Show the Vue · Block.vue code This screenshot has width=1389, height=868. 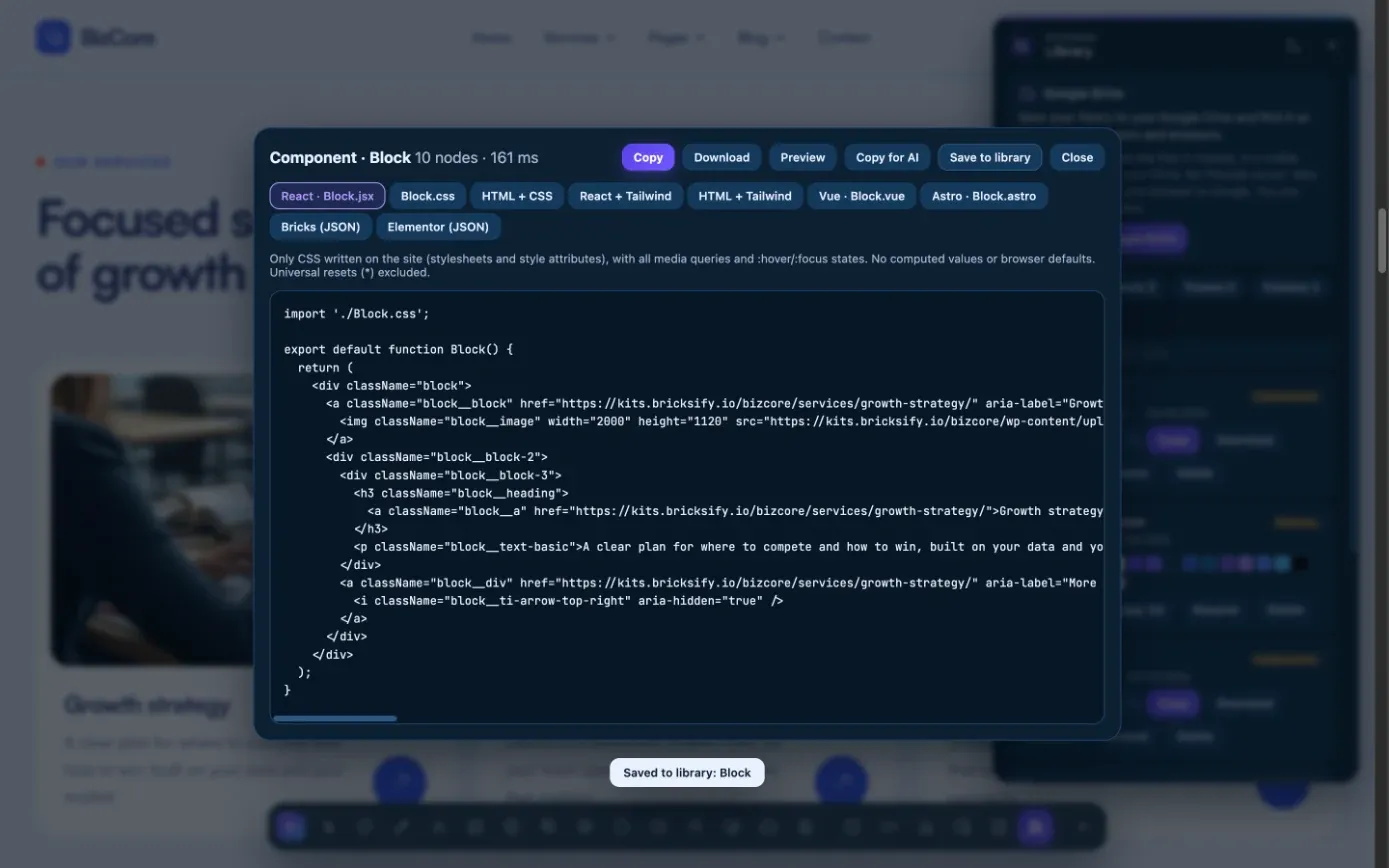click(x=862, y=196)
